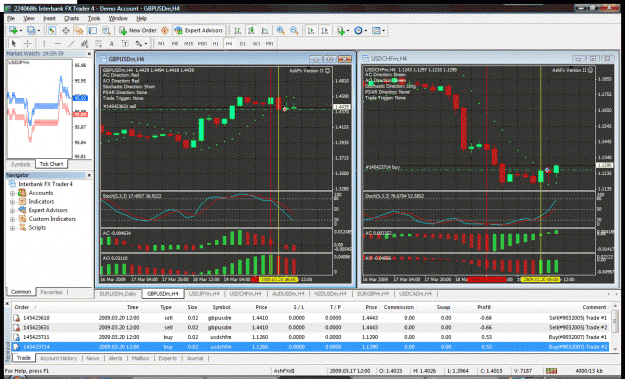Select the cursor arrow tool
The width and height of the screenshot is (625, 379).
coord(14,43)
